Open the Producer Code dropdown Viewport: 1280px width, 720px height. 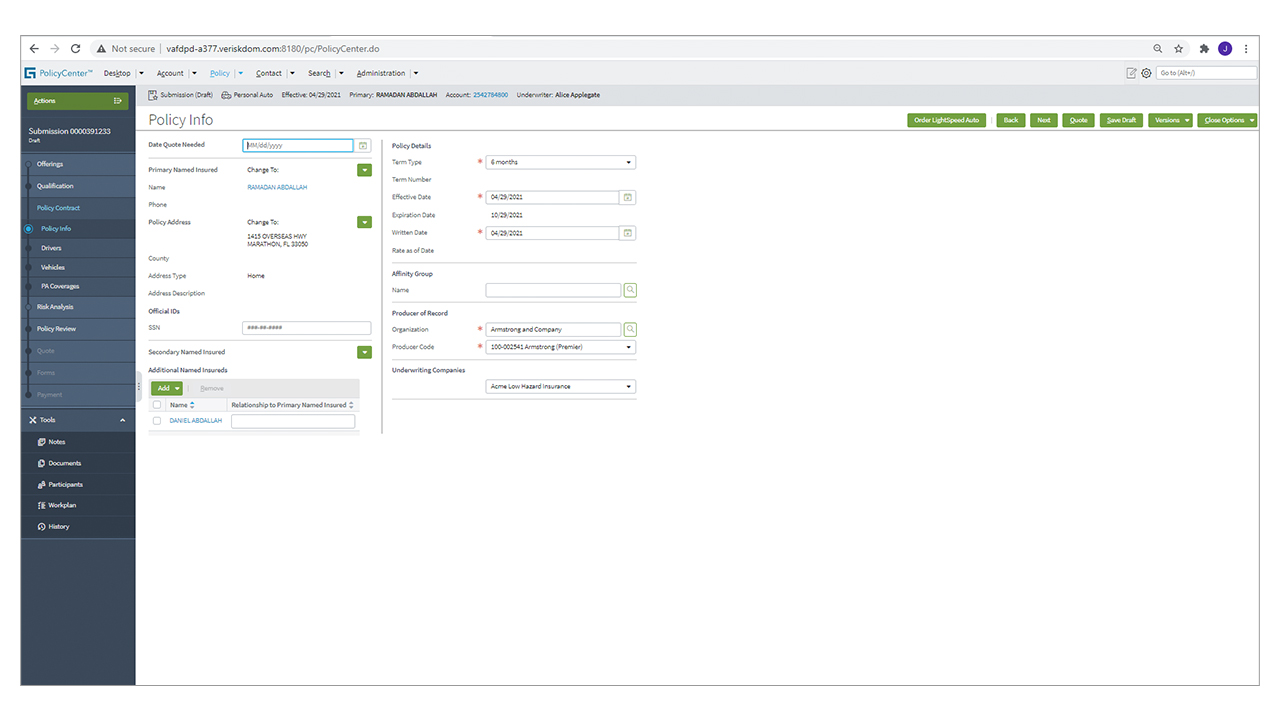coord(560,347)
